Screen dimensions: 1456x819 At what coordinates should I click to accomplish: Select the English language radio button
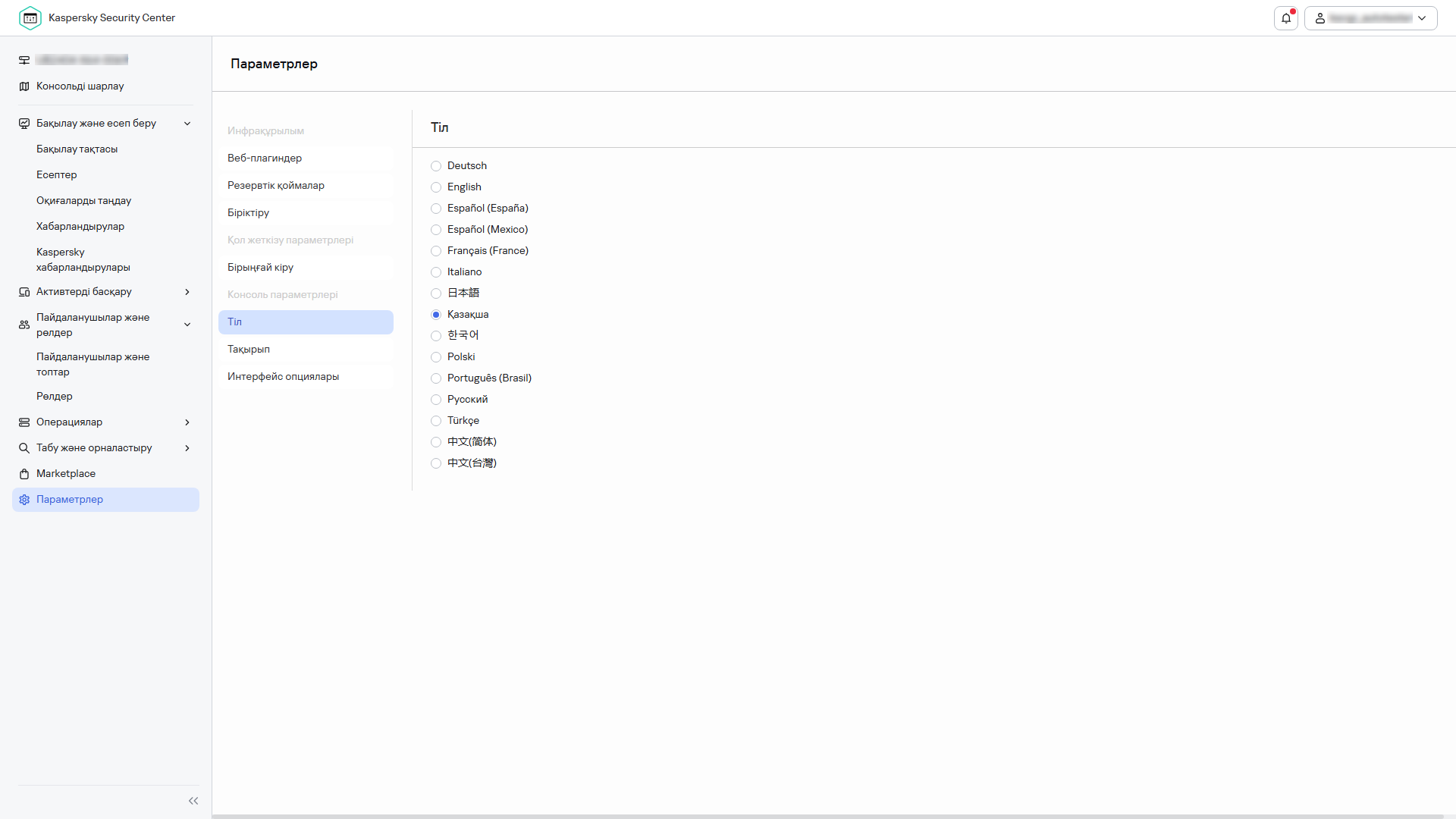pos(436,187)
